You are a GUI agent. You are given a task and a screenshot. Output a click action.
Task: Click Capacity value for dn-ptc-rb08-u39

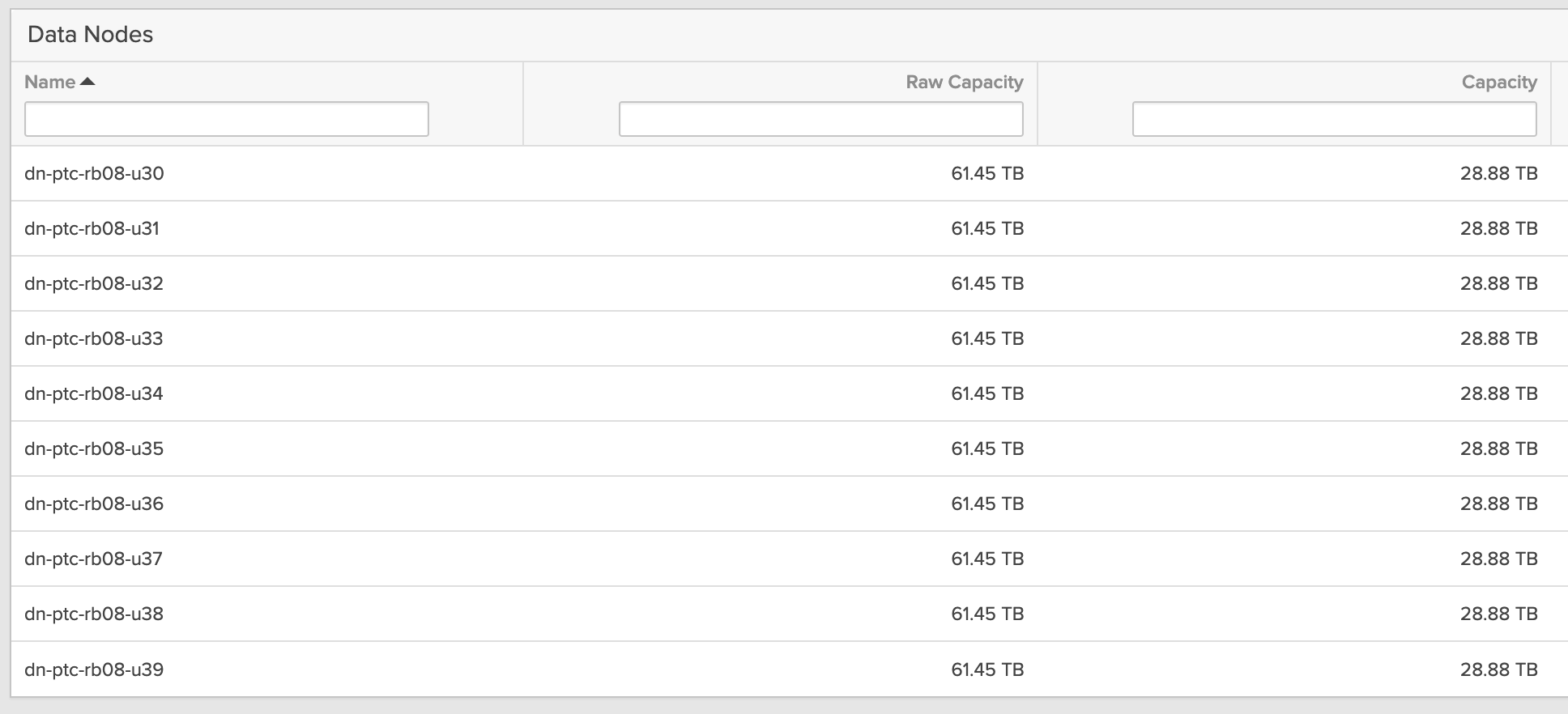[x=1498, y=669]
